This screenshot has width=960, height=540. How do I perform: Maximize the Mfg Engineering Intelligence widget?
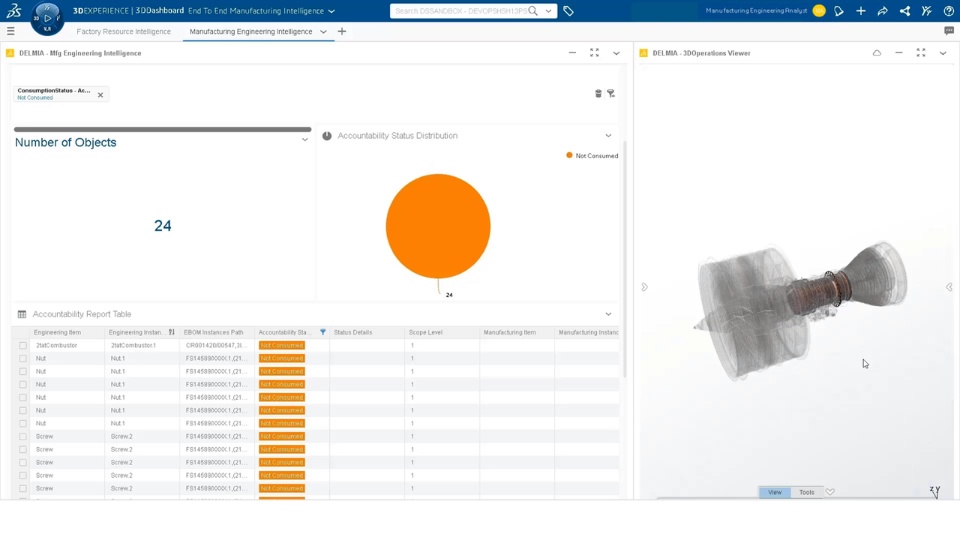(594, 53)
